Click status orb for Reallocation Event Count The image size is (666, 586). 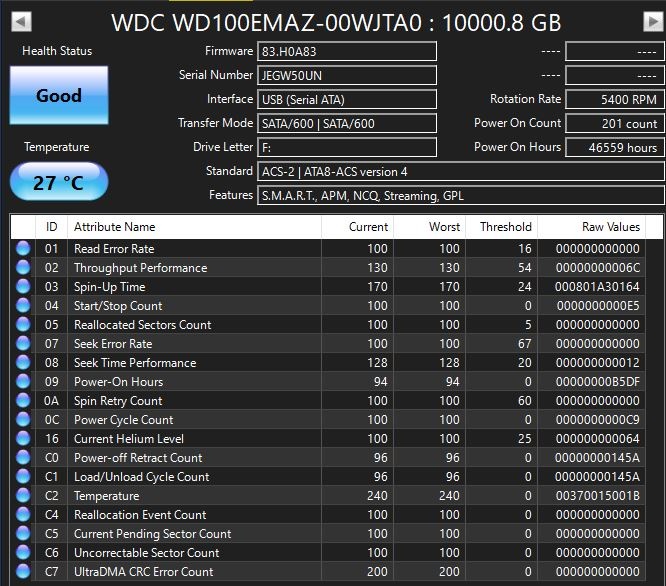coord(23,514)
